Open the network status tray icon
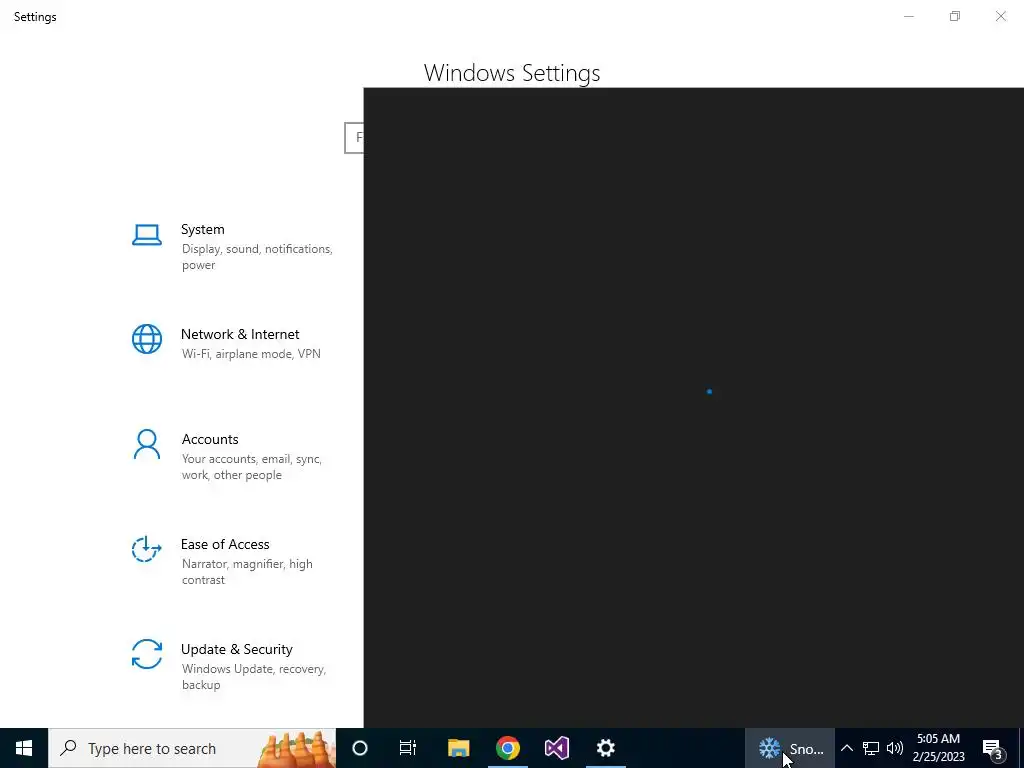Viewport: 1024px width, 768px height. point(871,748)
